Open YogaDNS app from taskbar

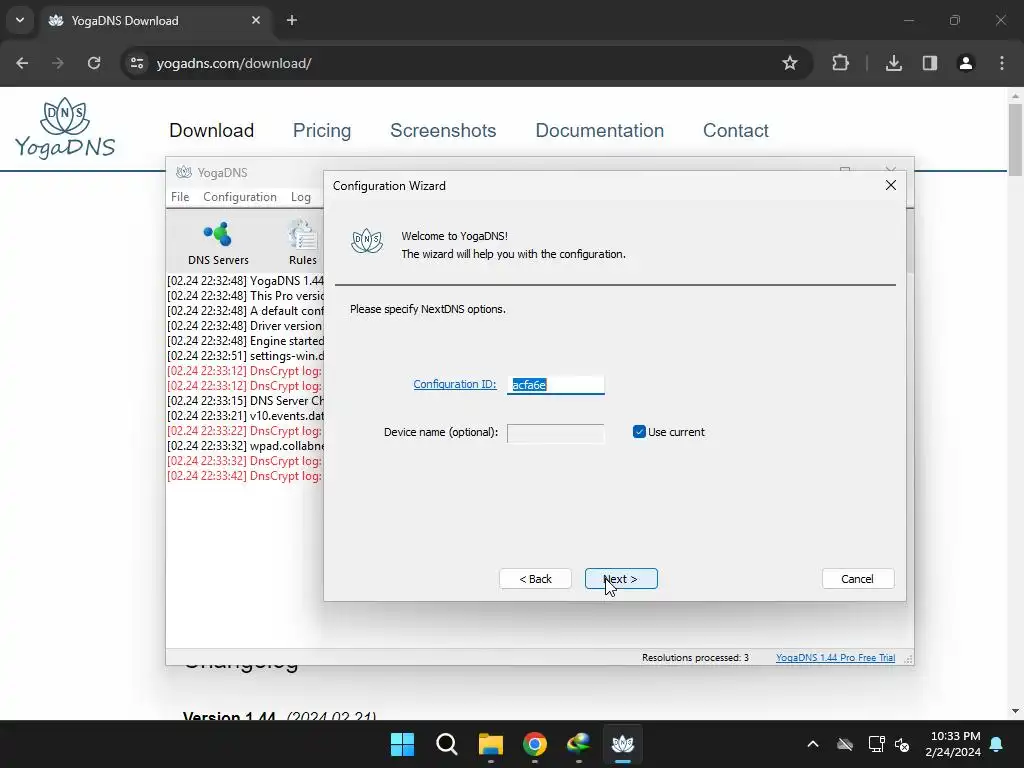click(x=623, y=744)
